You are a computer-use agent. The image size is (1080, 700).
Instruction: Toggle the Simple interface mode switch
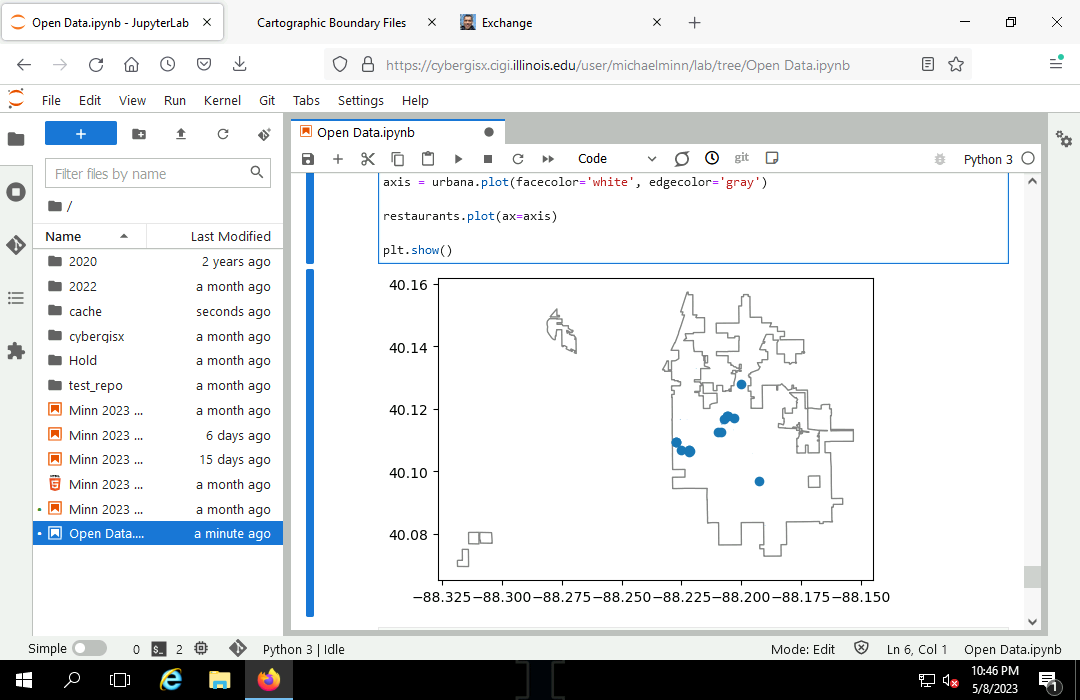(89, 648)
